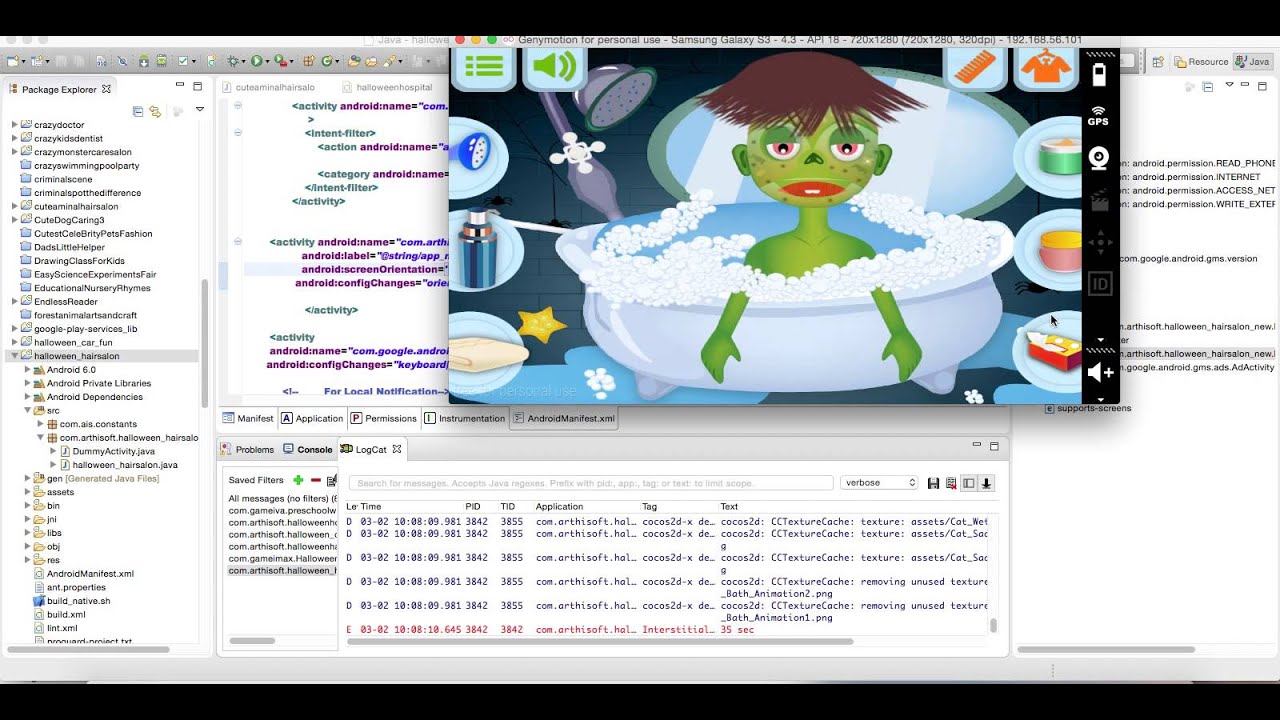This screenshot has height=720, width=1280.
Task: Click the Run button in Eclipse toolbar
Action: pyautogui.click(x=257, y=61)
